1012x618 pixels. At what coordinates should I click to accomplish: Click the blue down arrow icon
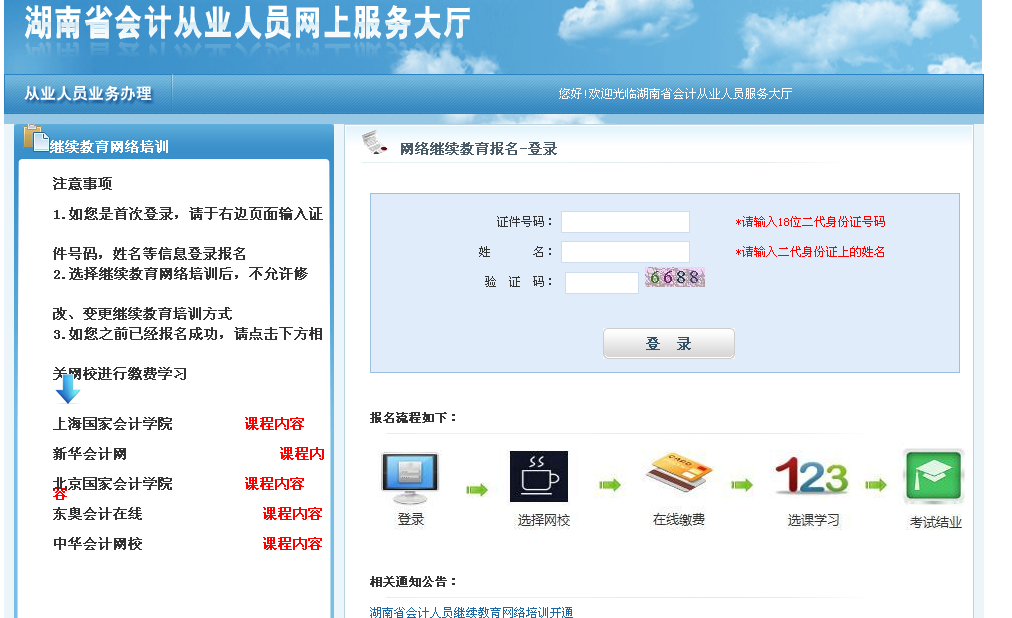[68, 388]
